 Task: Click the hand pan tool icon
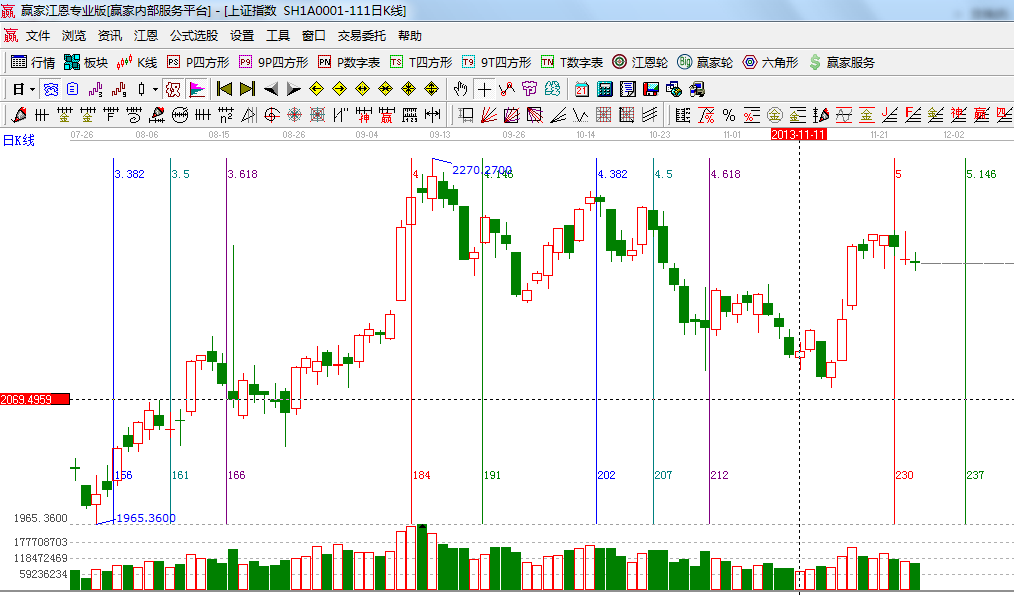point(460,89)
